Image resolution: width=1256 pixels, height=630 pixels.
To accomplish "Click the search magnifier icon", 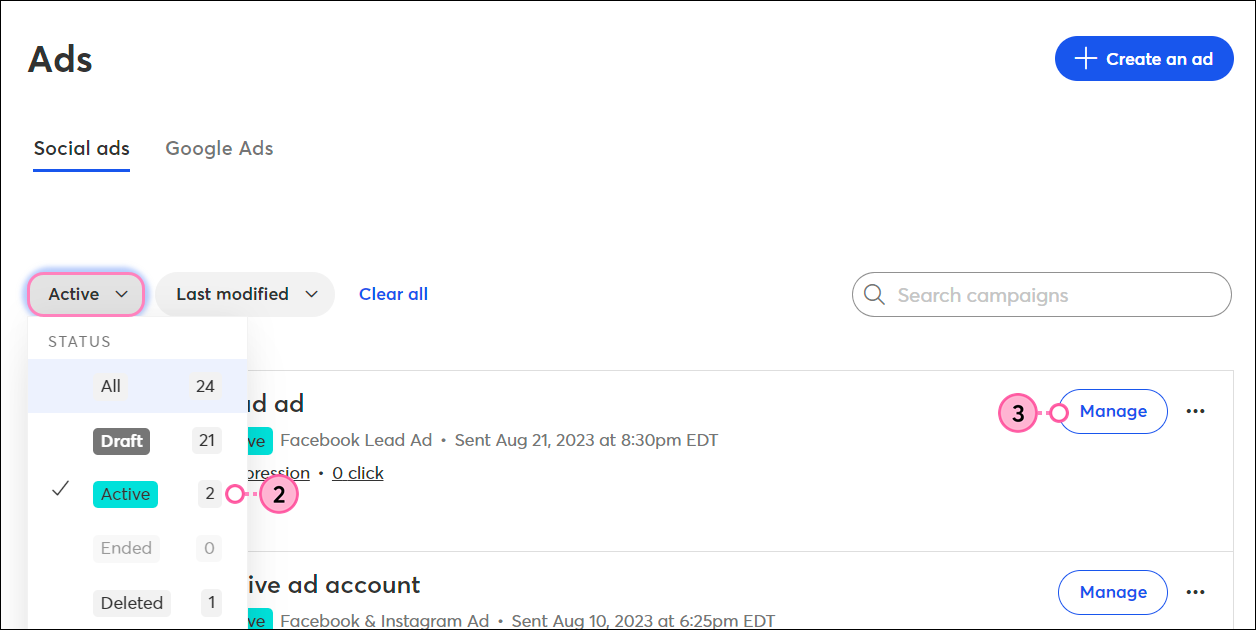I will (x=874, y=295).
